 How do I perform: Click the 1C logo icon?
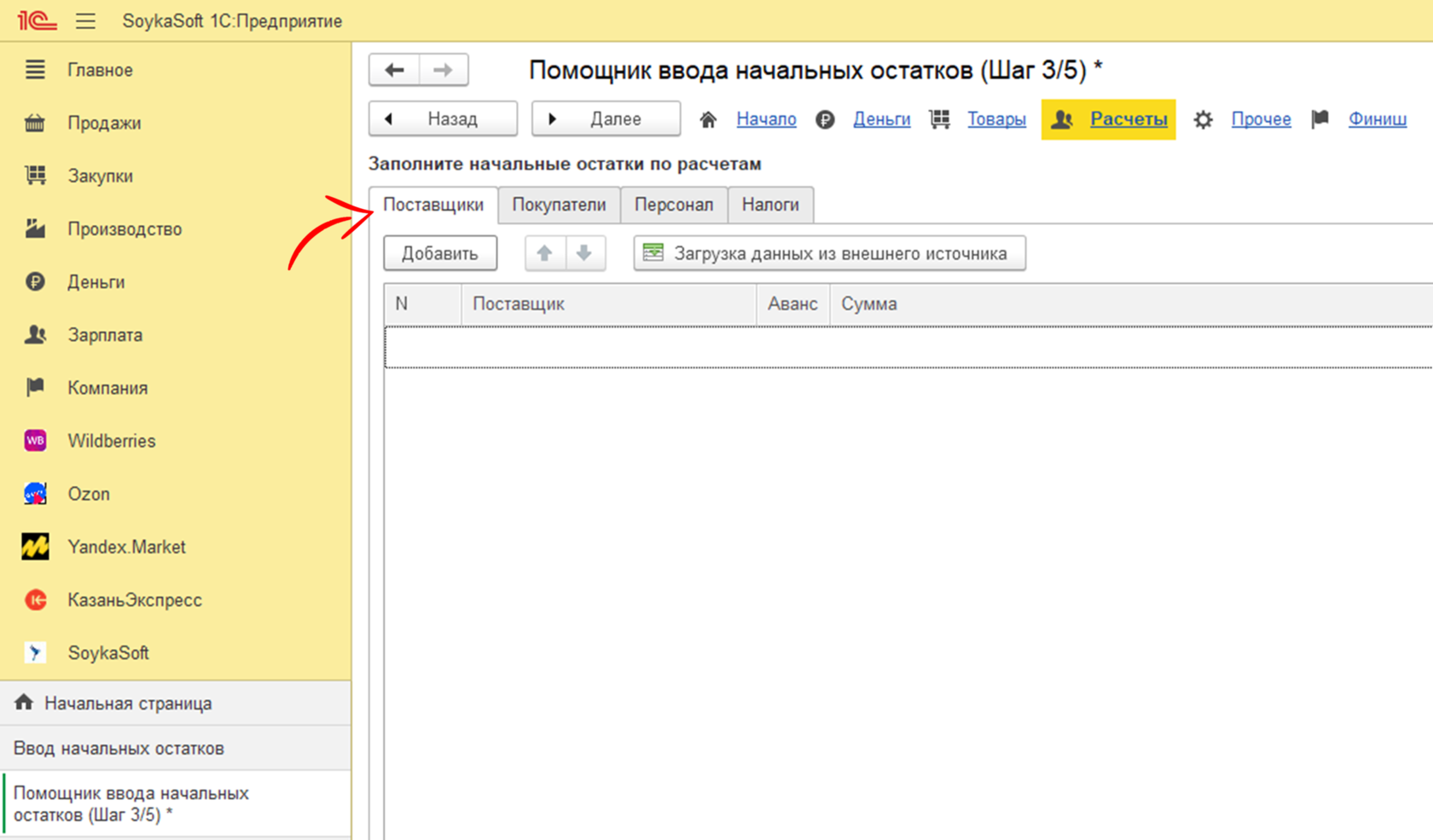click(37, 20)
